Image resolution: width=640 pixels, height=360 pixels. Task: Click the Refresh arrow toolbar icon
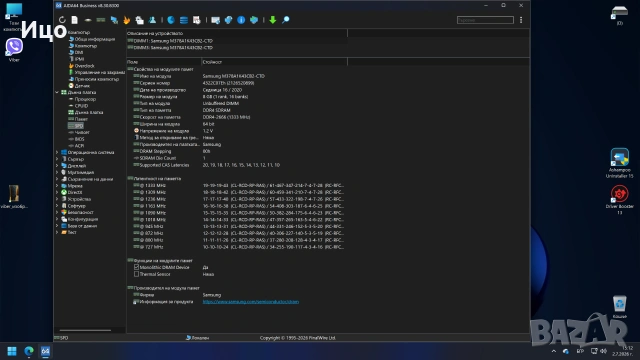62,20
